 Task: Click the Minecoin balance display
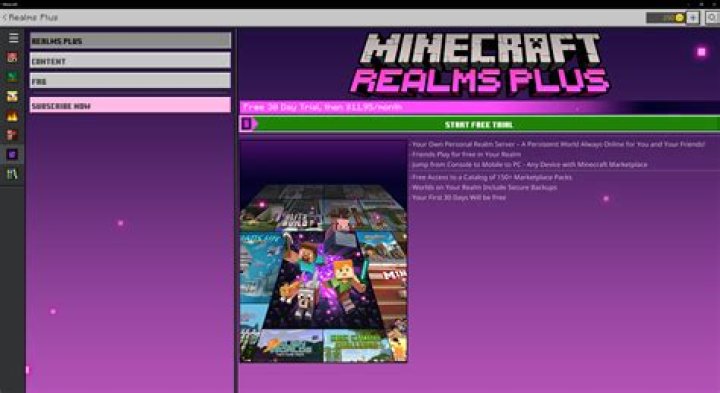coord(665,17)
